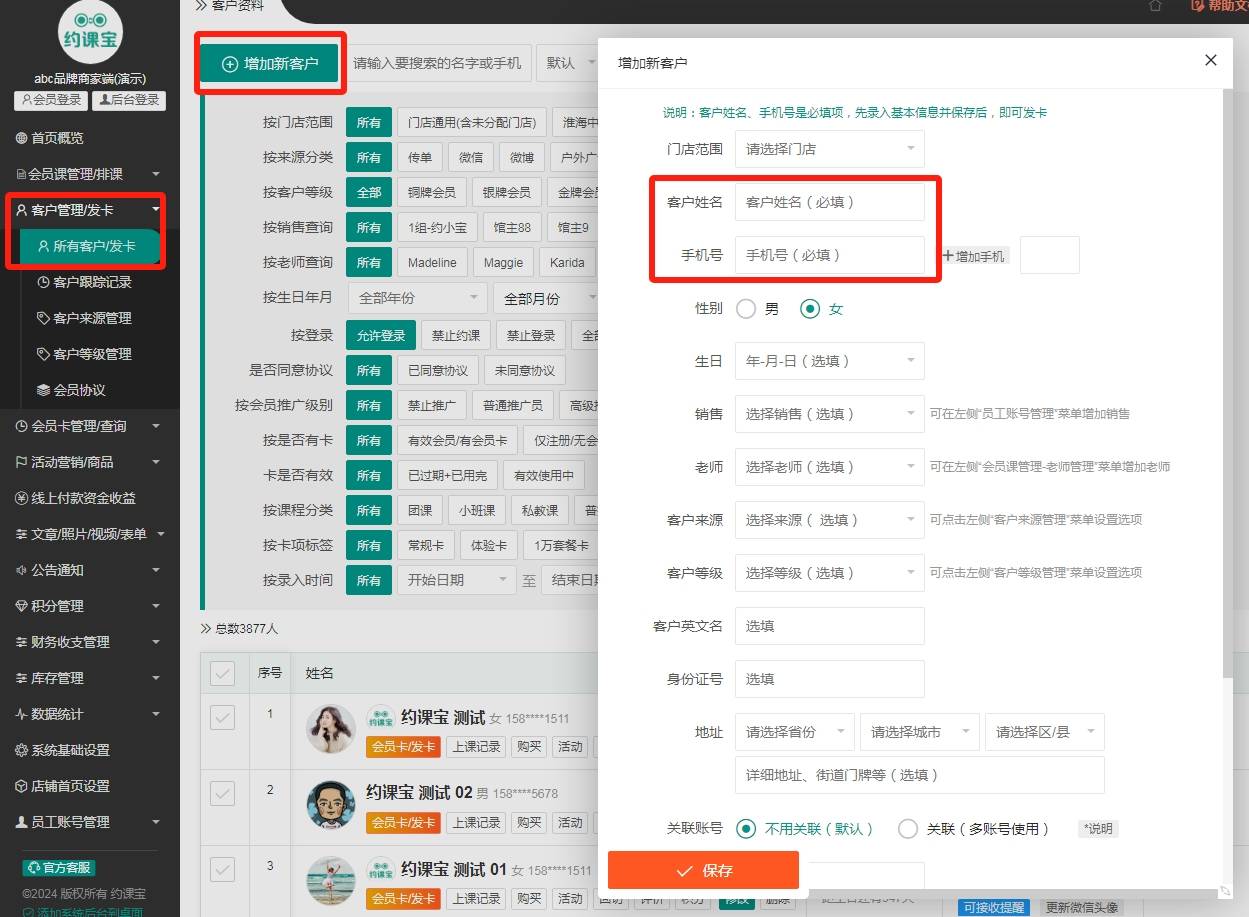Open 首页概览 from the sidebar
1249x917 pixels.
pyautogui.click(x=57, y=138)
